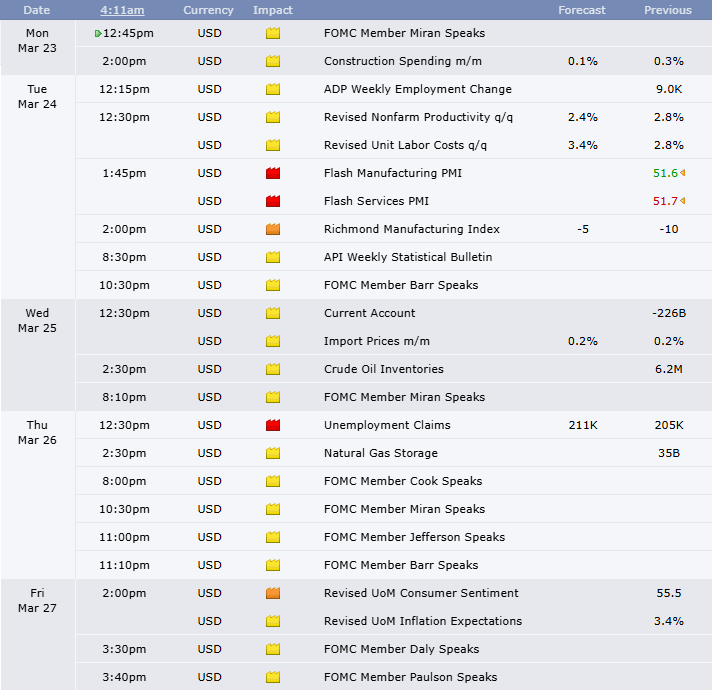Open Construction Spending m/m event
Screen dimensions: 712x690
(x=403, y=61)
